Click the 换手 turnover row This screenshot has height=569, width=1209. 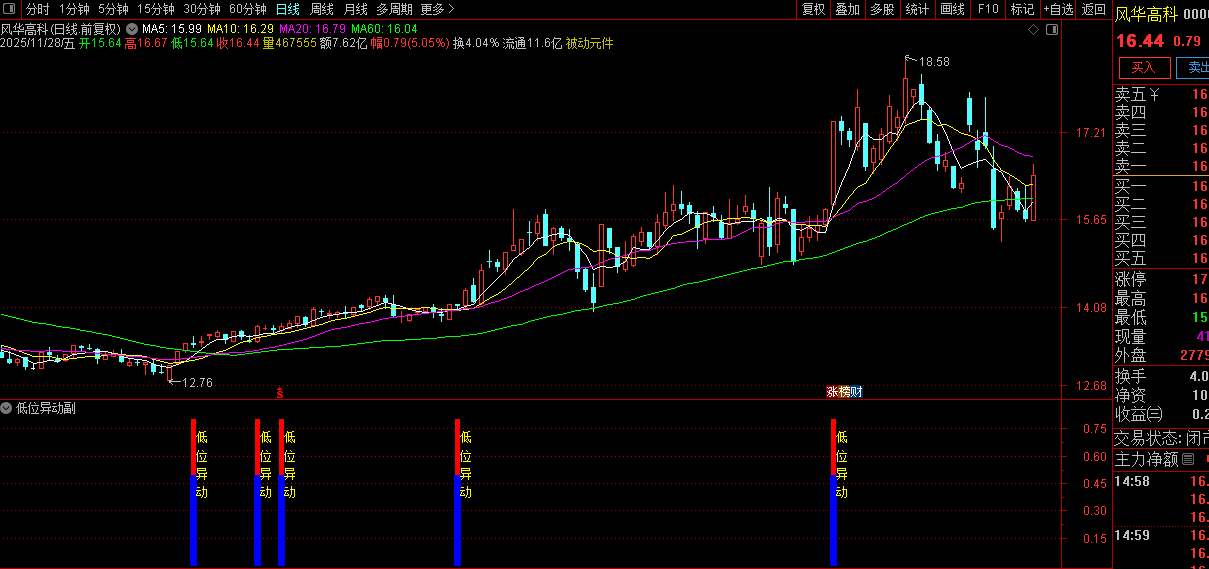coord(1161,376)
